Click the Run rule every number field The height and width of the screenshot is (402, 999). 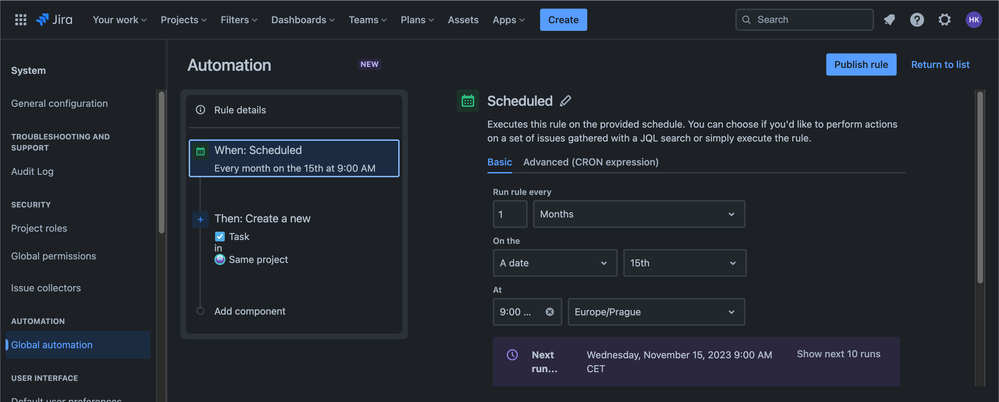pos(510,214)
